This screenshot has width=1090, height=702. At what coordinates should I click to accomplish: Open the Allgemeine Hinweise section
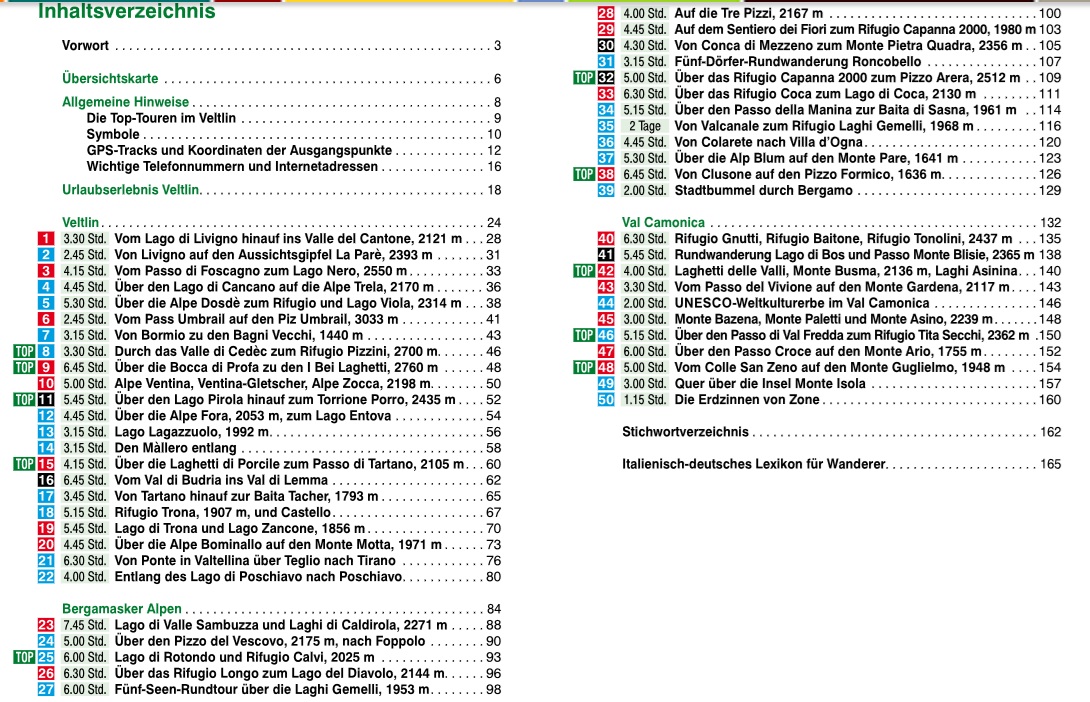125,102
